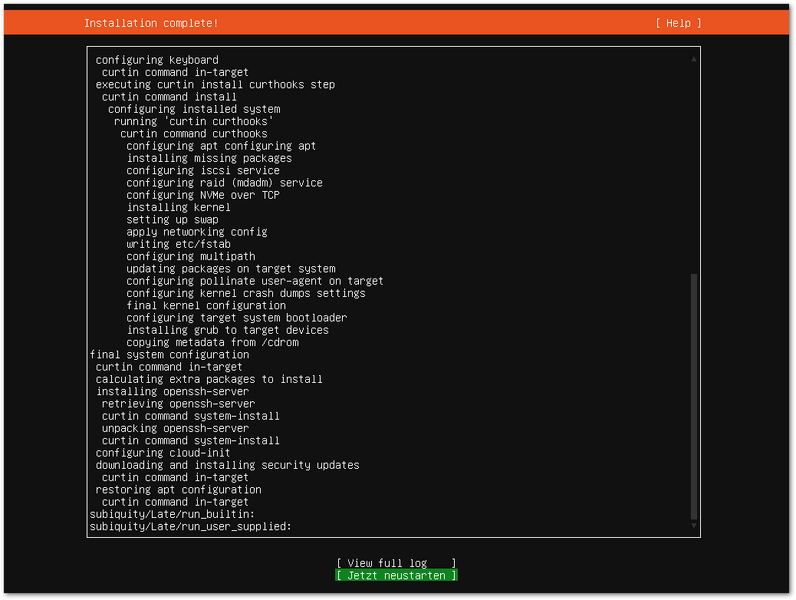Click View full log button
The width and height of the screenshot is (796, 600).
[396, 563]
